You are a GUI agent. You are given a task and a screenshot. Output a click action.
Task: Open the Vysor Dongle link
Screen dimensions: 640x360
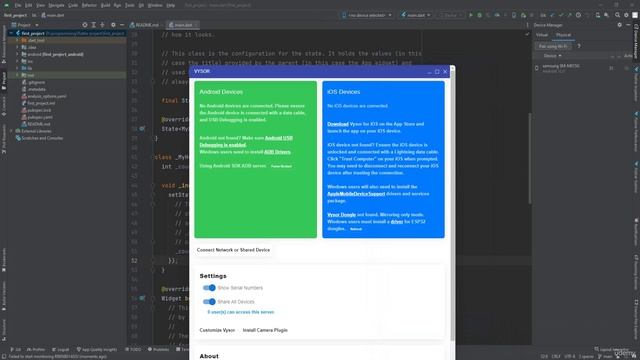pos(341,214)
